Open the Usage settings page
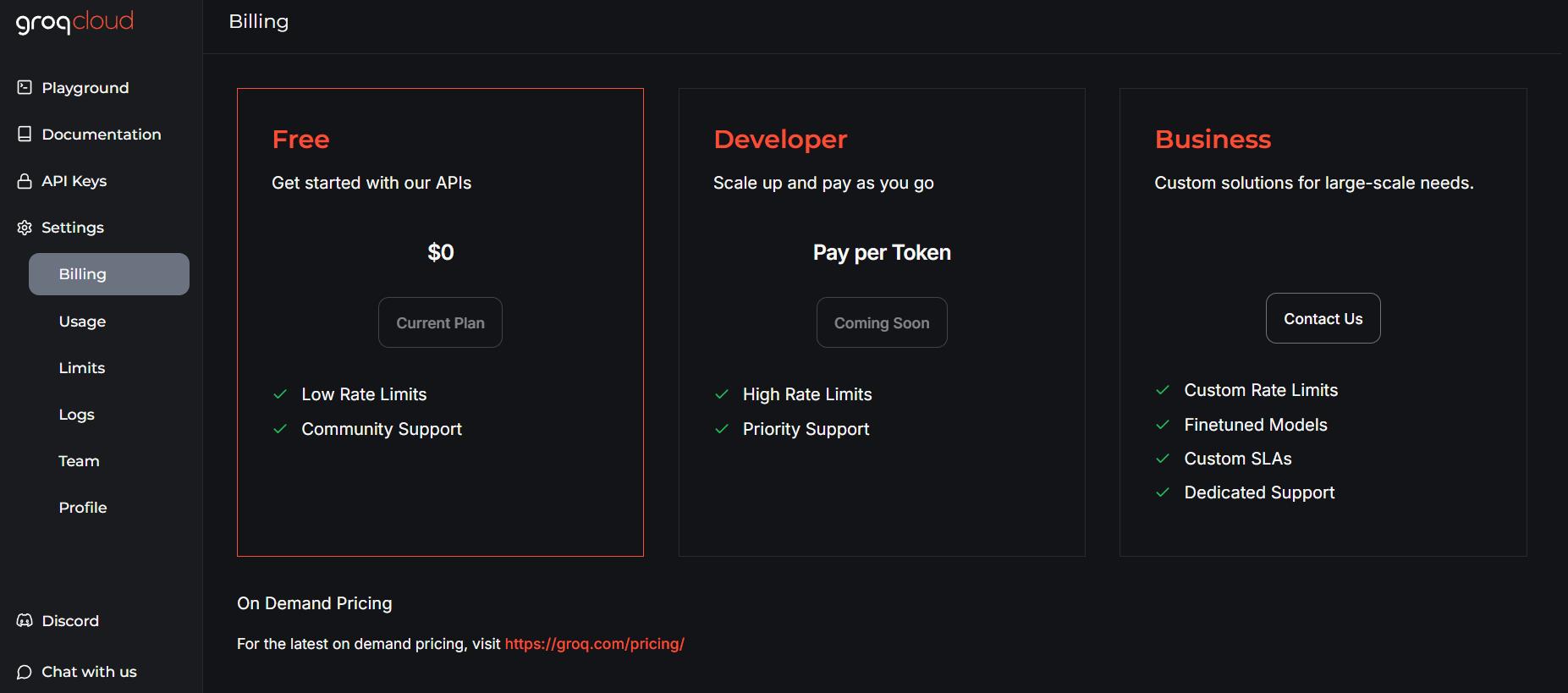 [82, 322]
